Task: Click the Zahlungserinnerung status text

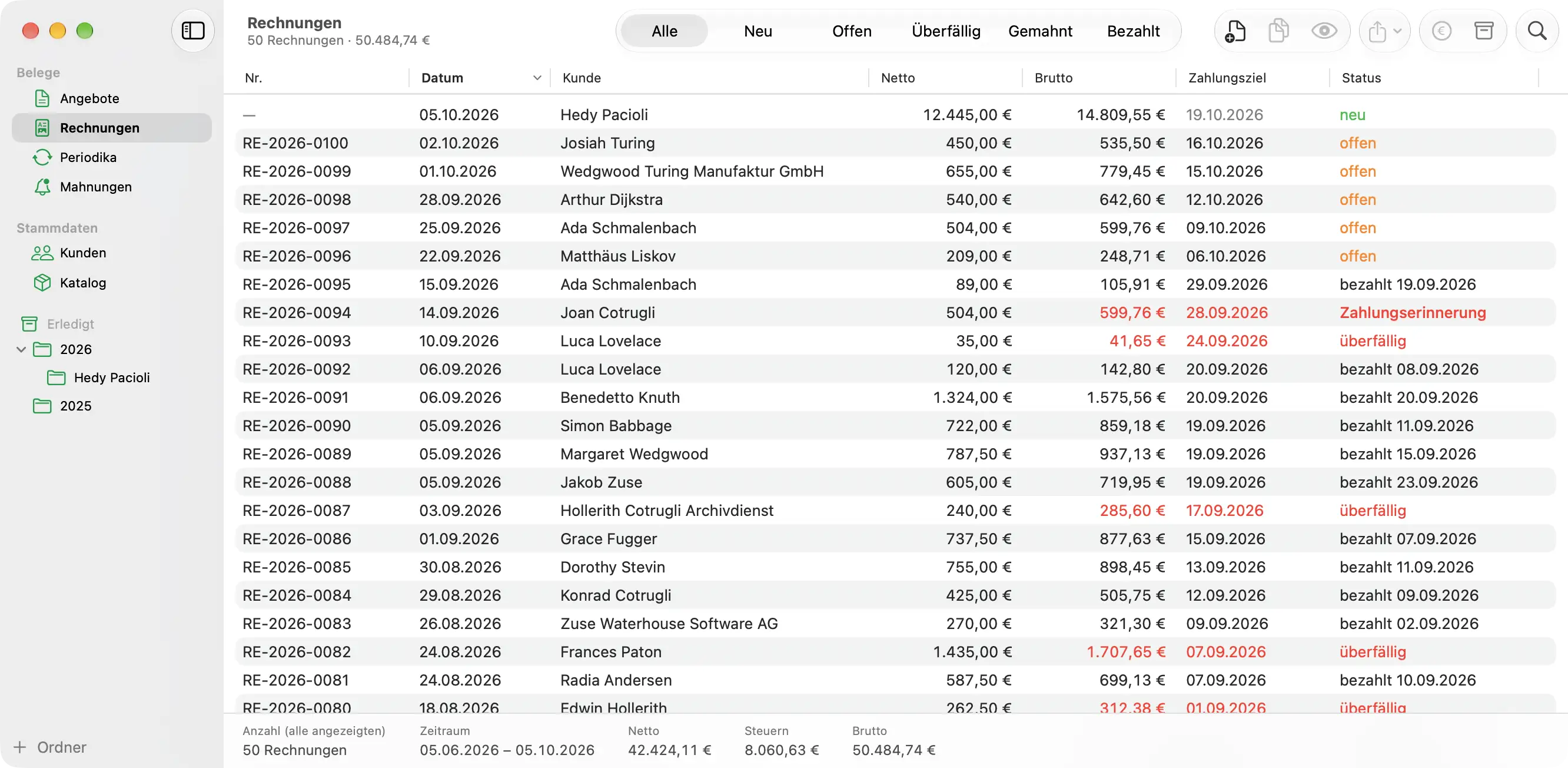Action: pyautogui.click(x=1412, y=312)
